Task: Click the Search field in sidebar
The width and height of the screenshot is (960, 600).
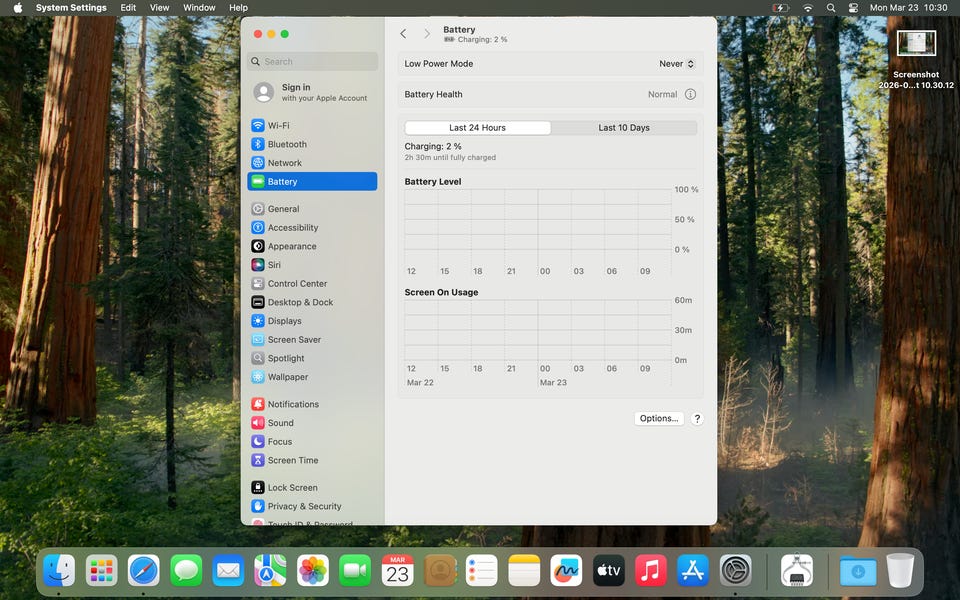Action: click(x=312, y=62)
